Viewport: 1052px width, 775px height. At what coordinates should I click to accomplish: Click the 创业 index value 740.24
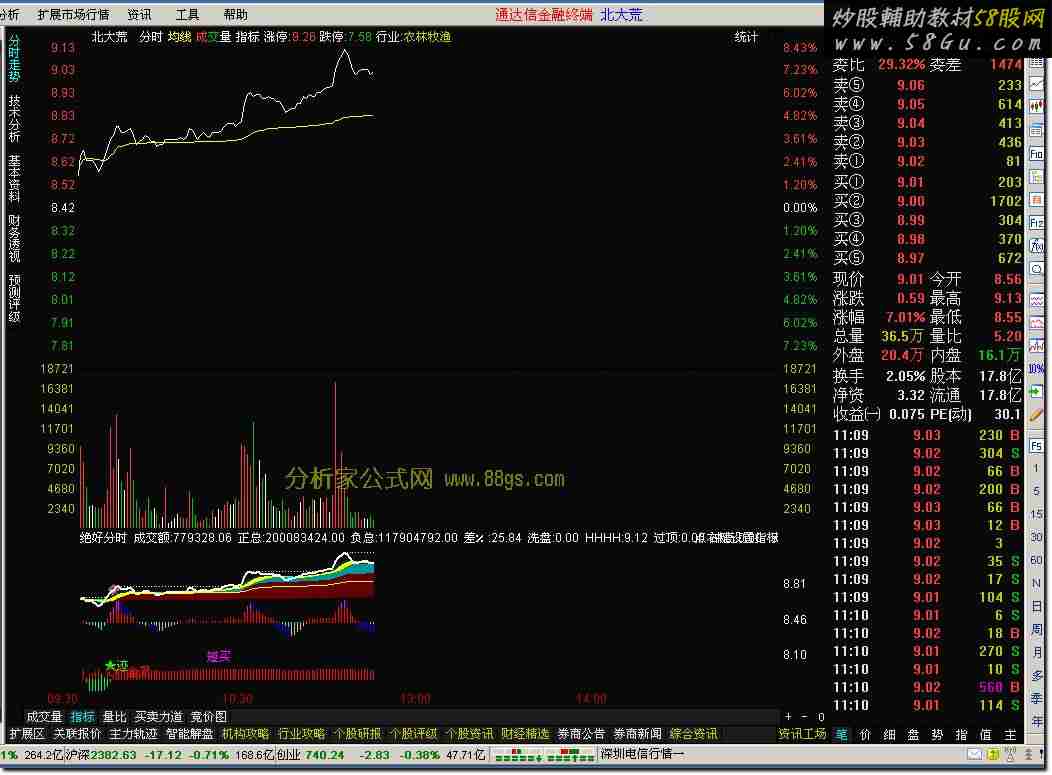[x=325, y=755]
